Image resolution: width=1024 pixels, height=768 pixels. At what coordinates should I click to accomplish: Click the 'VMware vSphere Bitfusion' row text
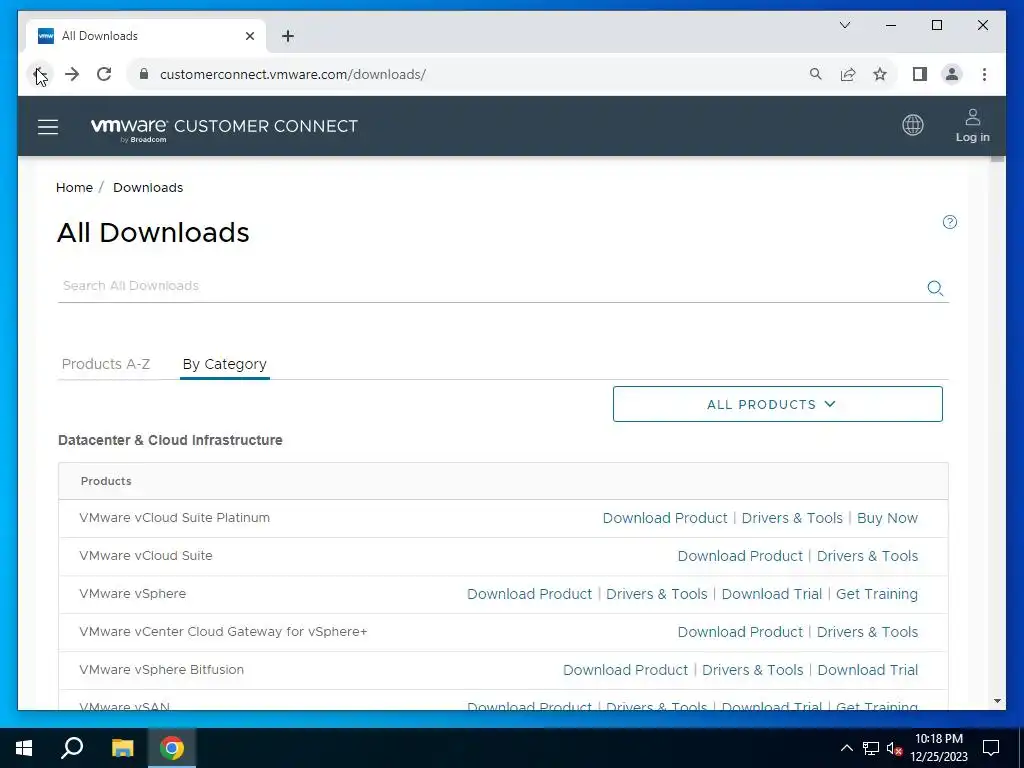coord(161,669)
